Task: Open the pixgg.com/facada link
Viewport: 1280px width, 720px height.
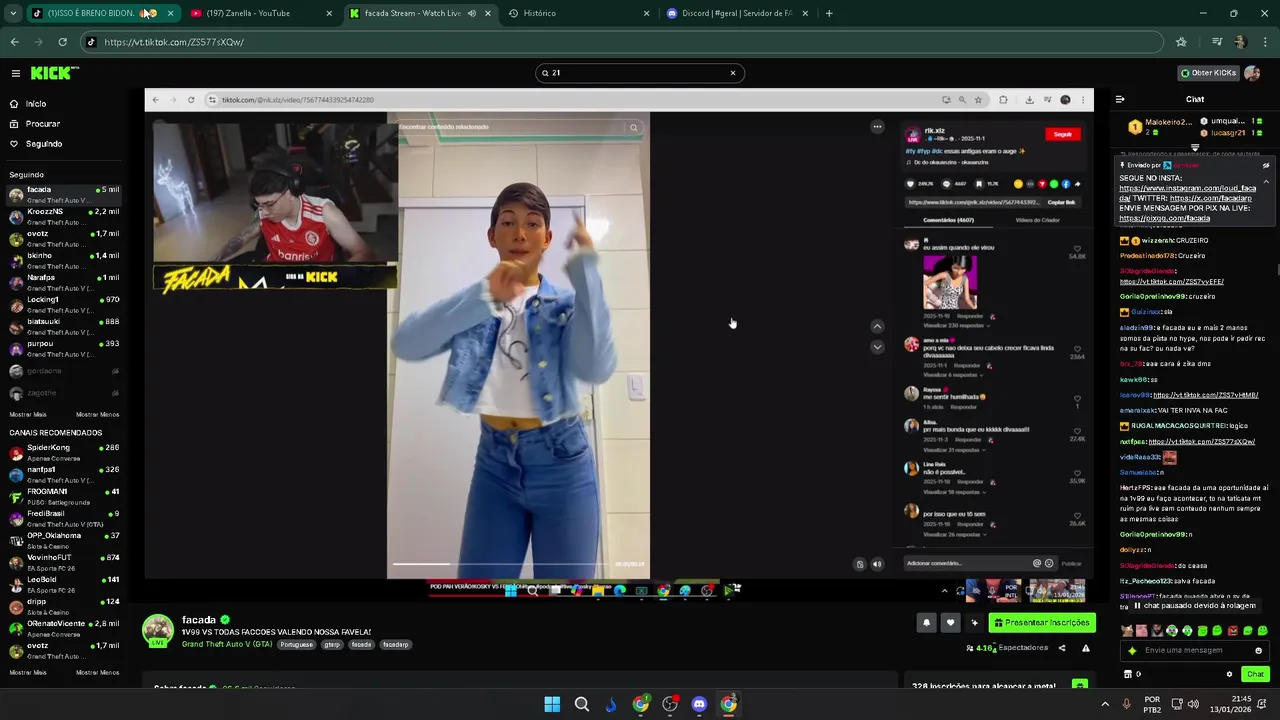Action: click(1165, 218)
